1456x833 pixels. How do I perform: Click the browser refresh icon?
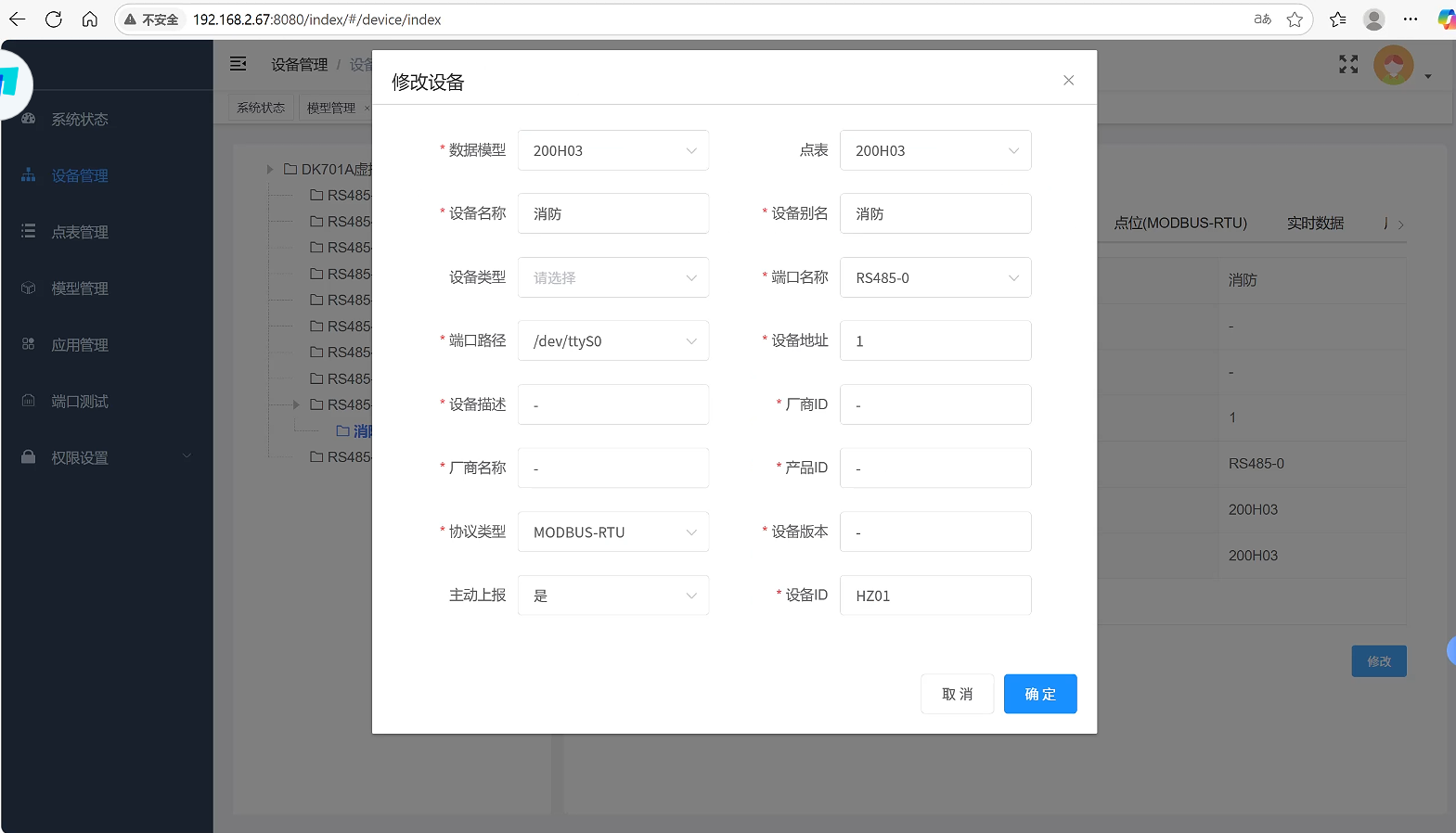[x=54, y=19]
